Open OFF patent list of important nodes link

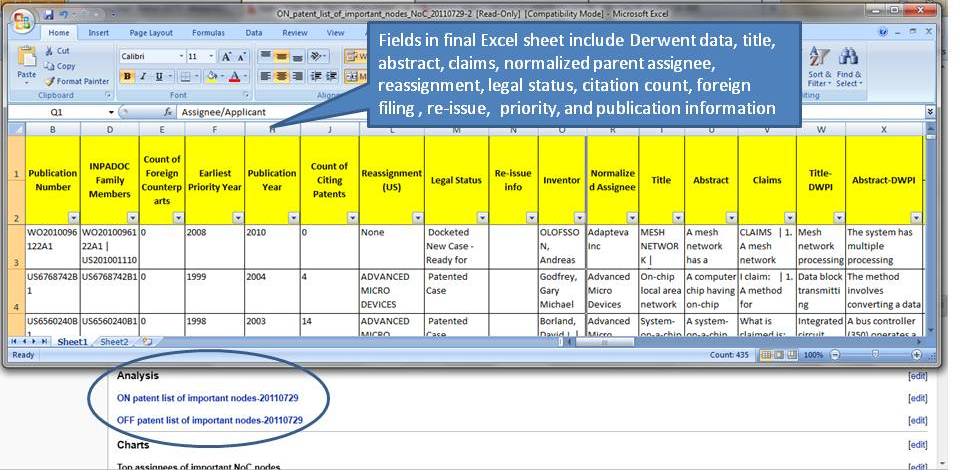209,420
